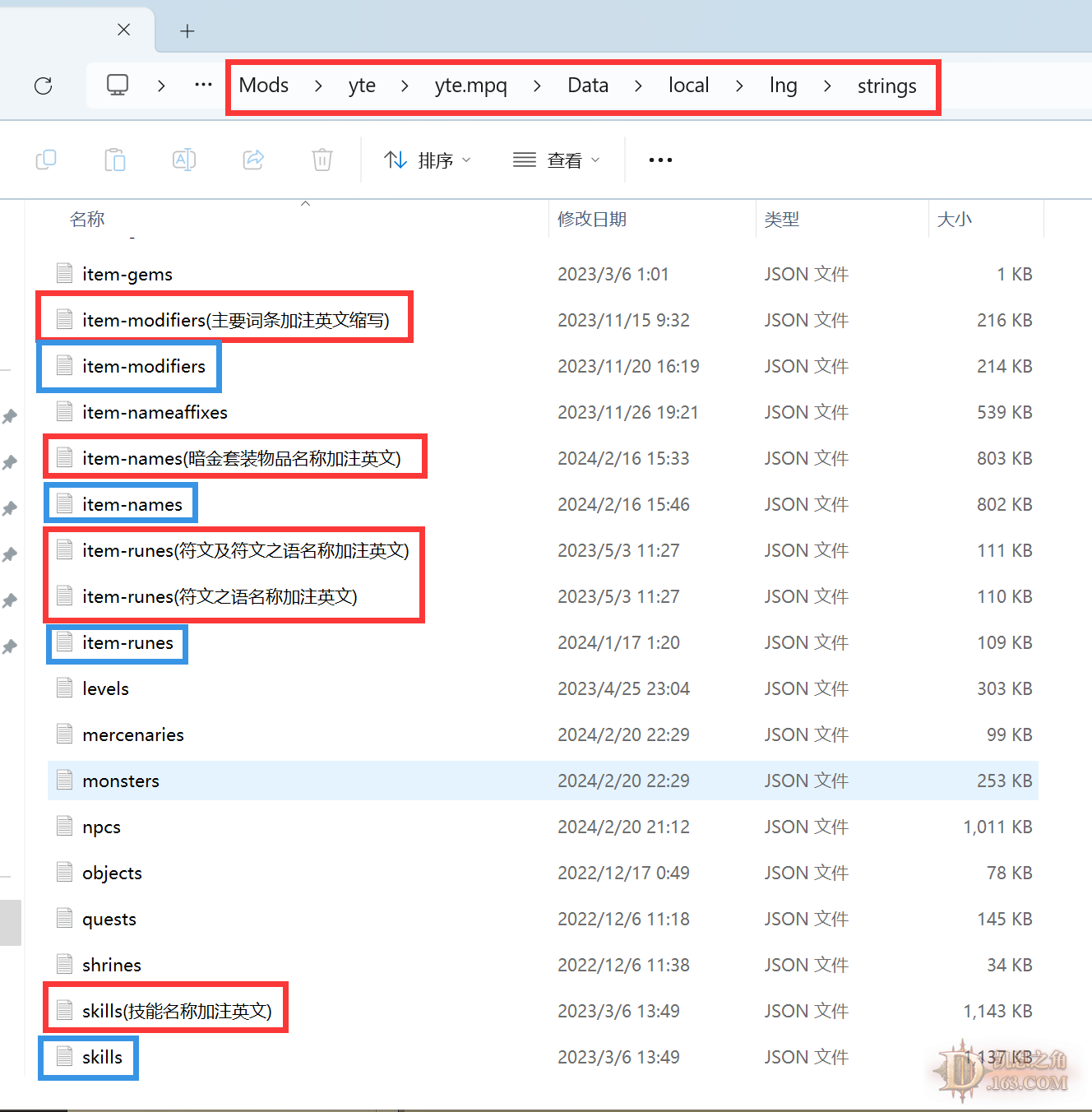This screenshot has height=1112, width=1092.
Task: Click file icon of plain skills
Action: pos(65,1056)
